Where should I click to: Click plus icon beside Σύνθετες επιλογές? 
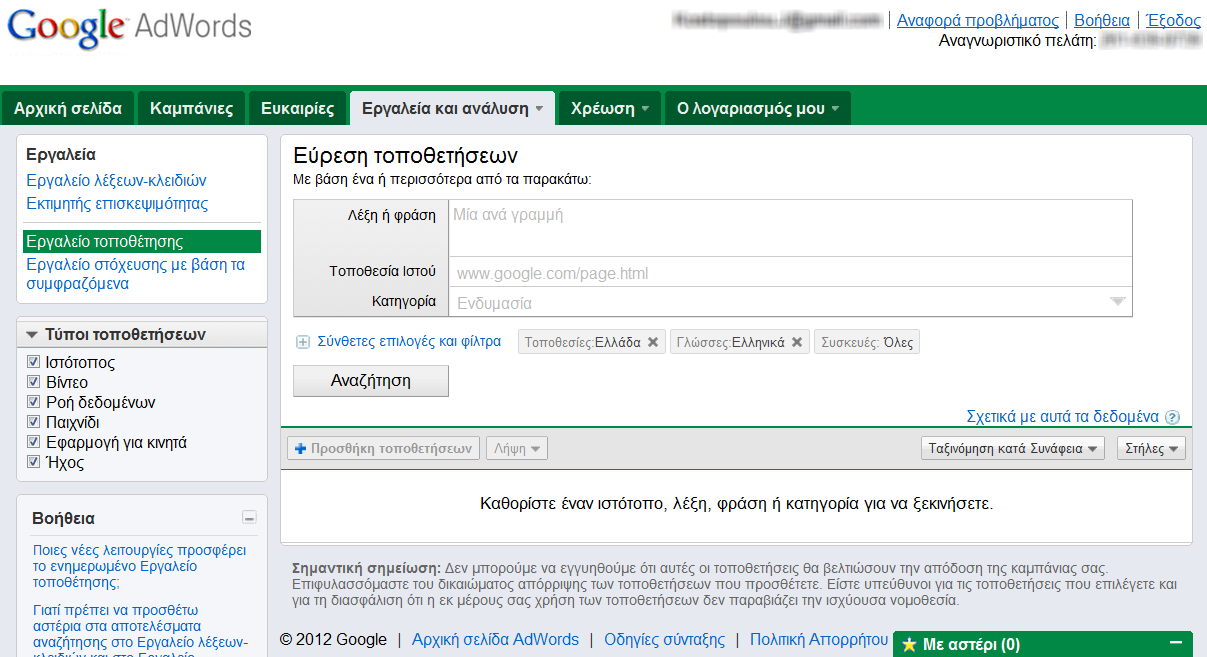(x=303, y=342)
